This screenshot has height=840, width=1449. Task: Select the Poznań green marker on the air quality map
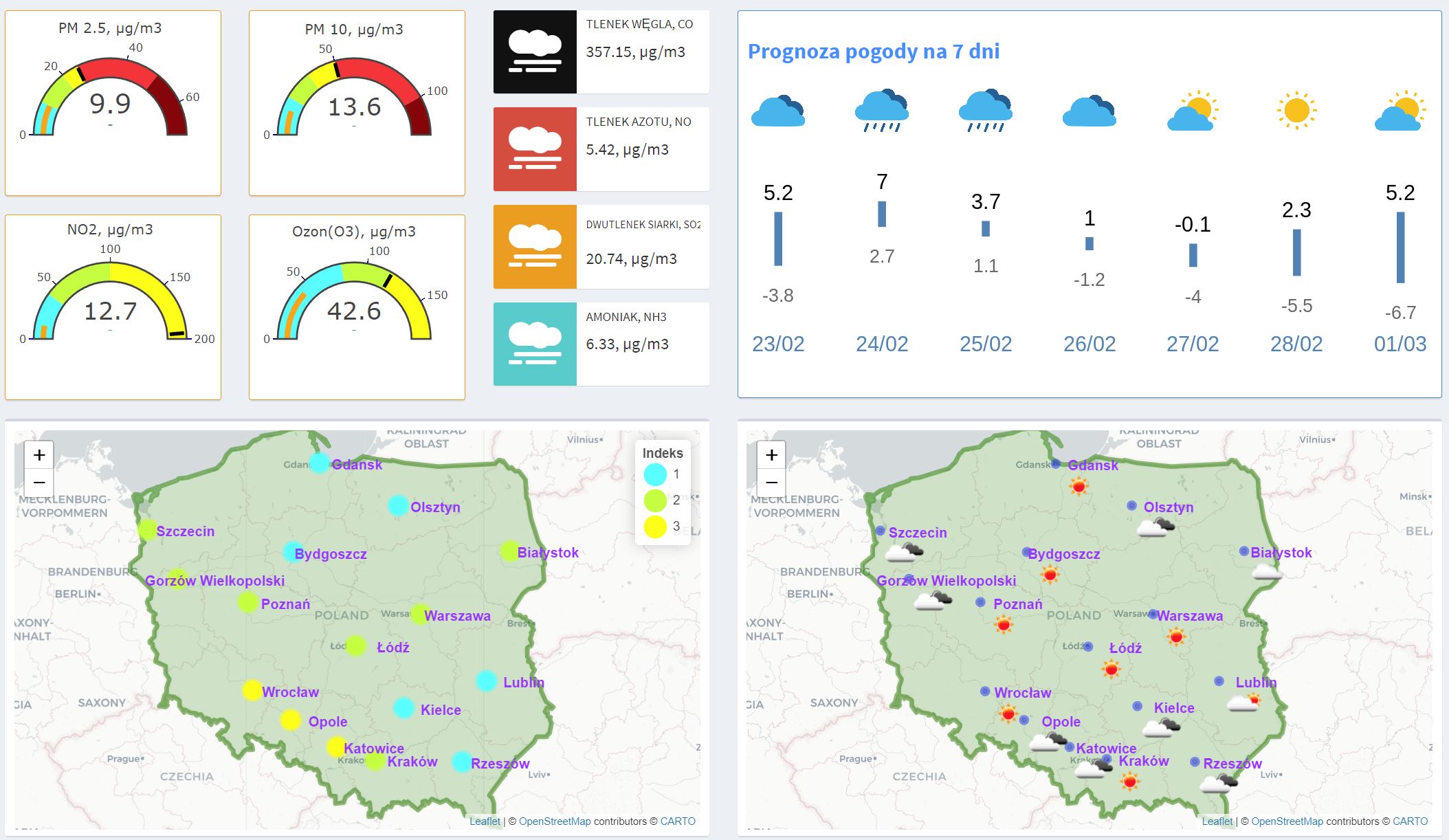coord(247,602)
